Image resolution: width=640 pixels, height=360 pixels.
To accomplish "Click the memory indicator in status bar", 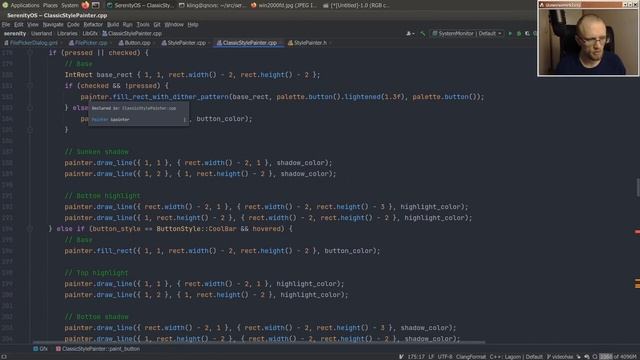I will coord(619,357).
